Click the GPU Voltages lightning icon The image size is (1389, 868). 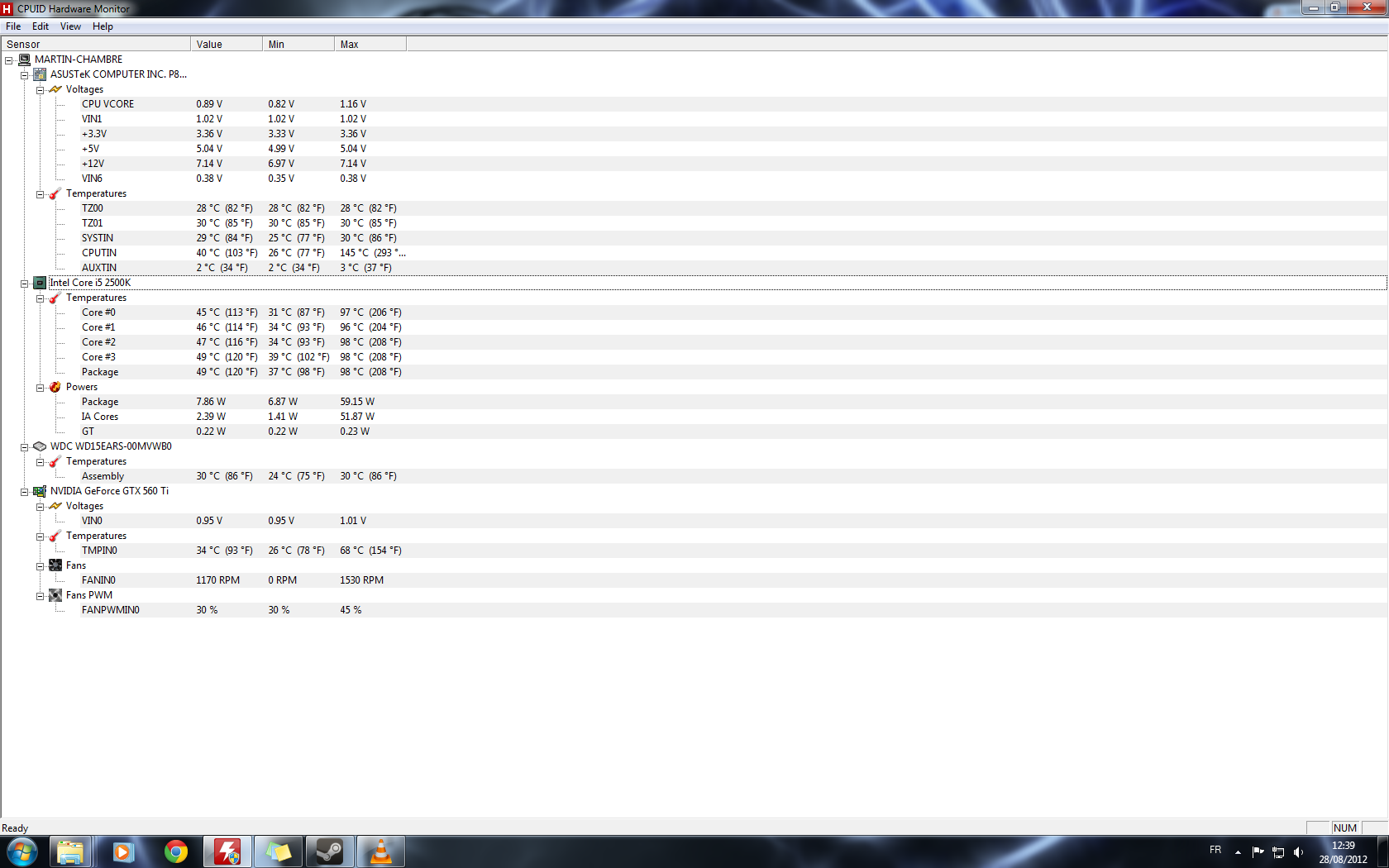55,506
